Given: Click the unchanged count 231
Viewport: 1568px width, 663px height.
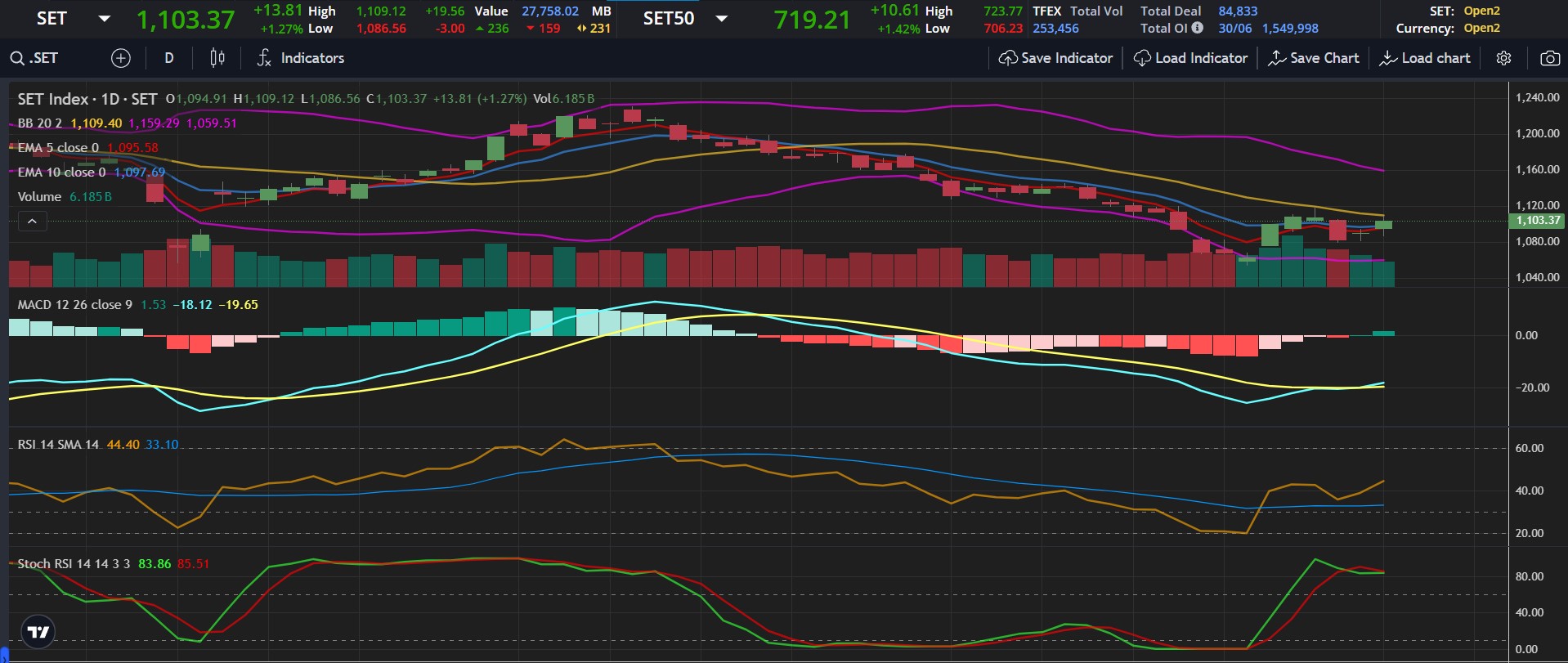Looking at the screenshot, I should click(600, 29).
